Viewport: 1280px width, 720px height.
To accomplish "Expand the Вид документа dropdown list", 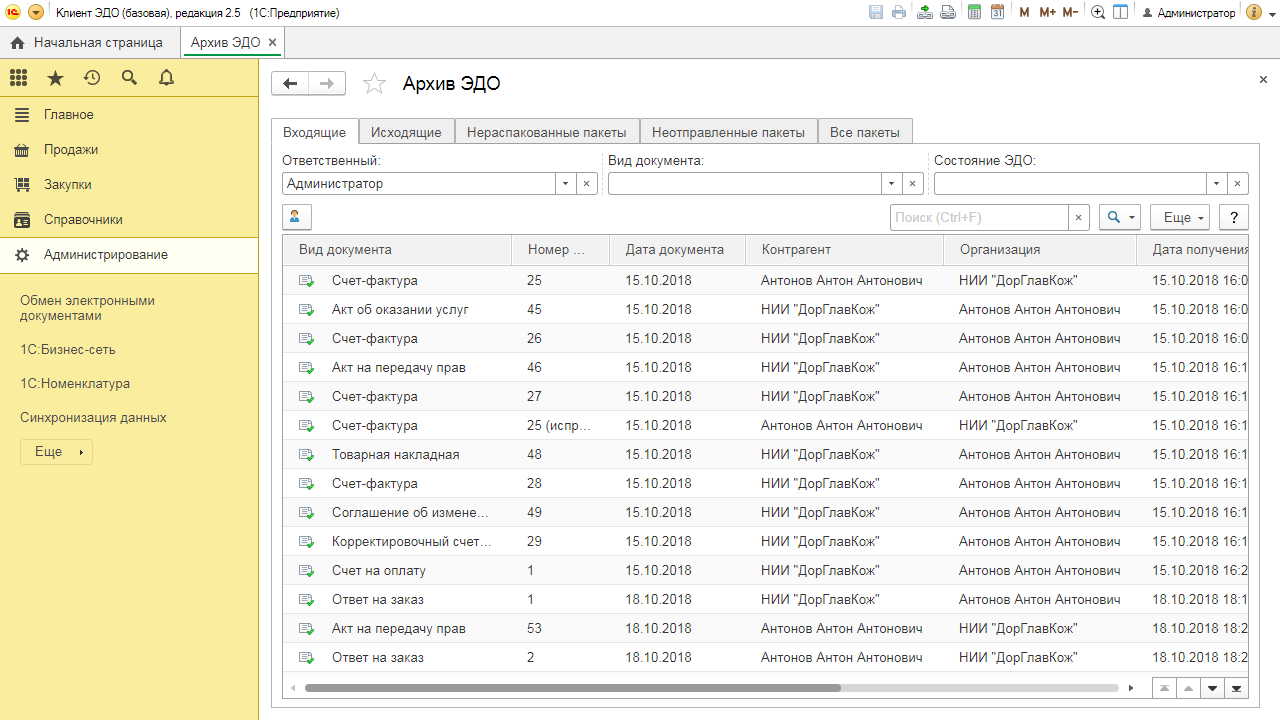I will click(x=891, y=184).
